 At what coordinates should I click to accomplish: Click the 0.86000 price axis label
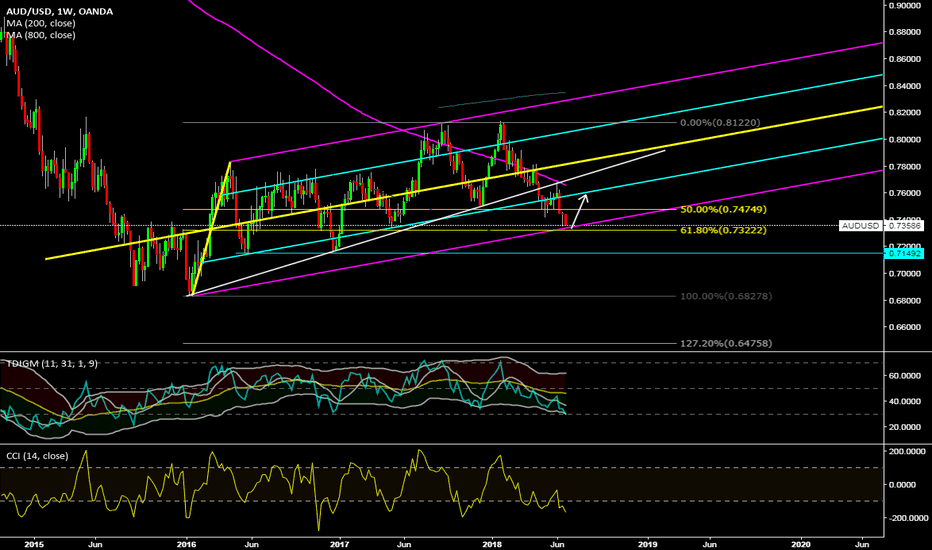[x=904, y=59]
